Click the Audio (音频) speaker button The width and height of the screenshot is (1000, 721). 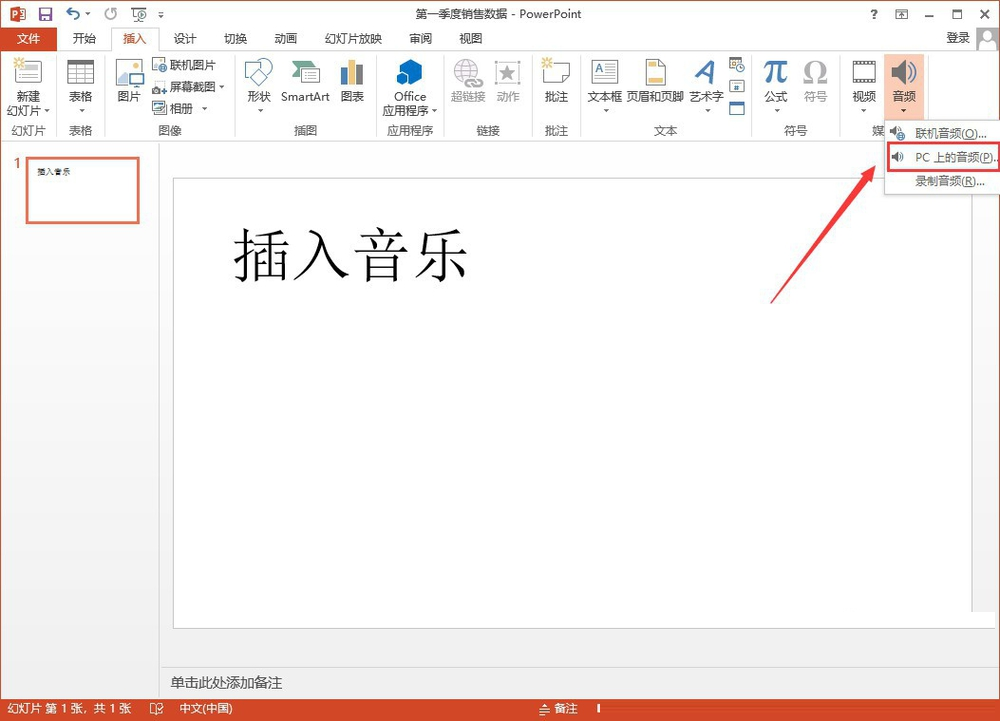[904, 81]
